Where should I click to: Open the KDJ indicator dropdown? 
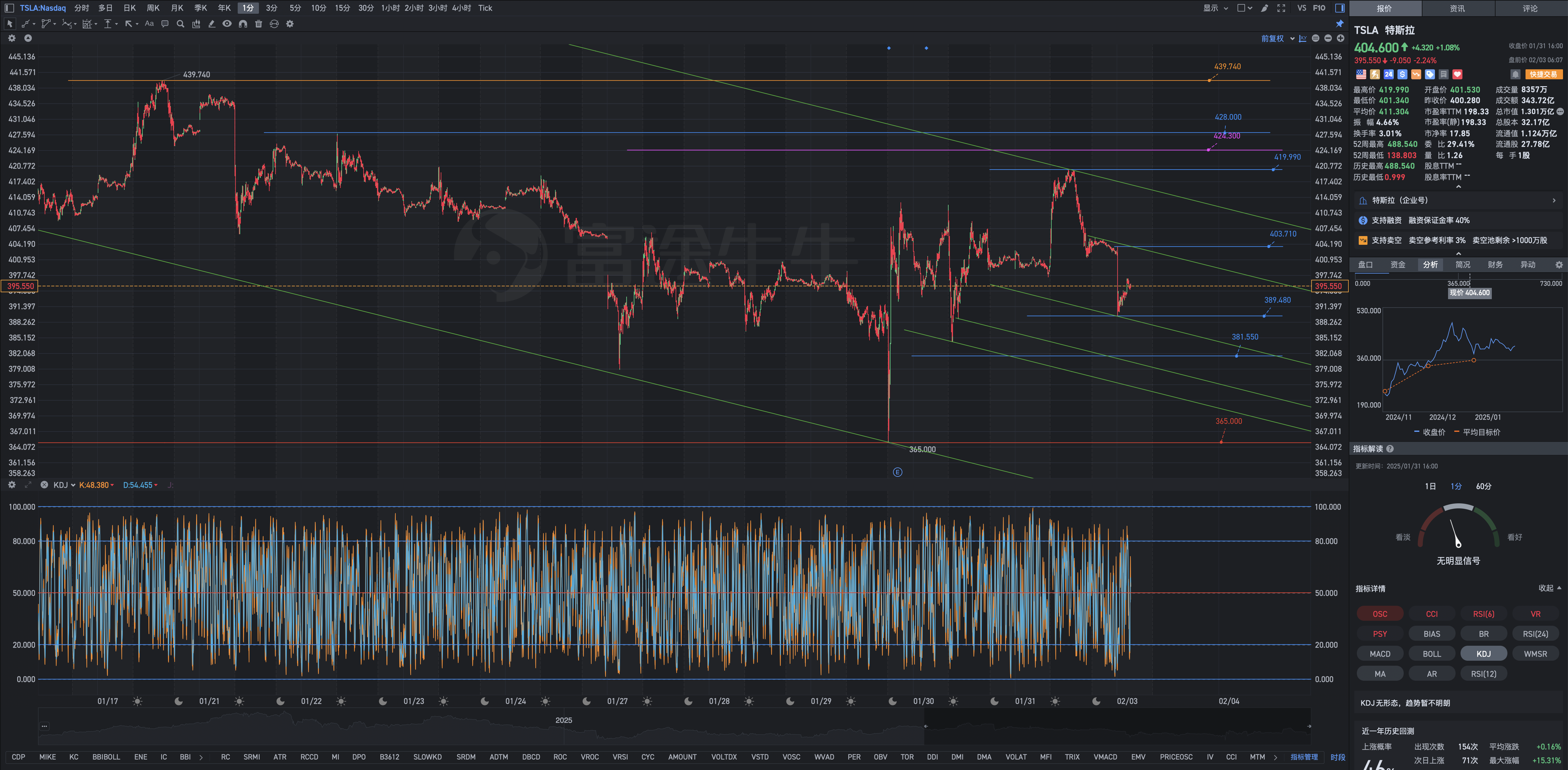65,485
